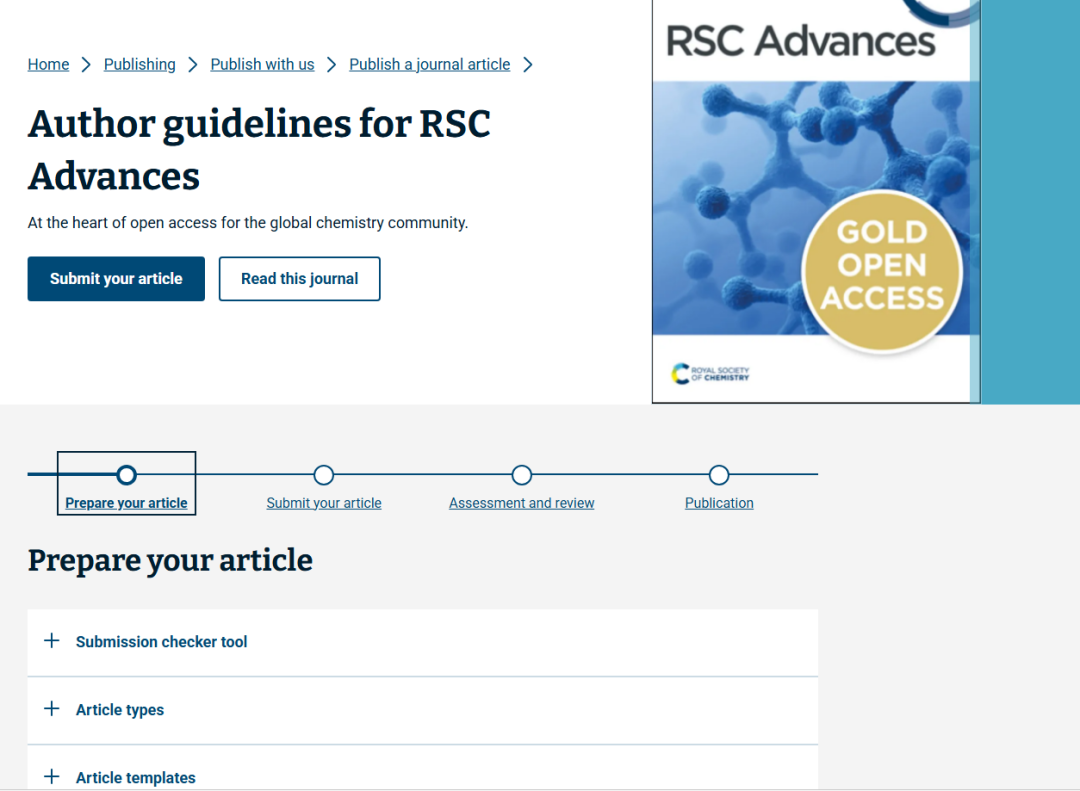Click the chevron after Publish a journal article
Screen dimensions: 1080x791
528,64
